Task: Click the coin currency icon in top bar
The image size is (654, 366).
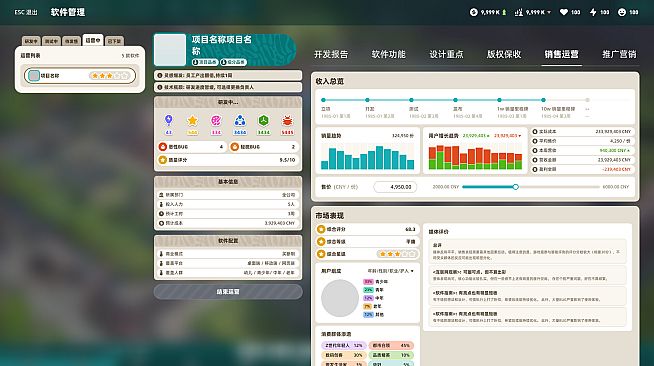Action: click(x=473, y=12)
